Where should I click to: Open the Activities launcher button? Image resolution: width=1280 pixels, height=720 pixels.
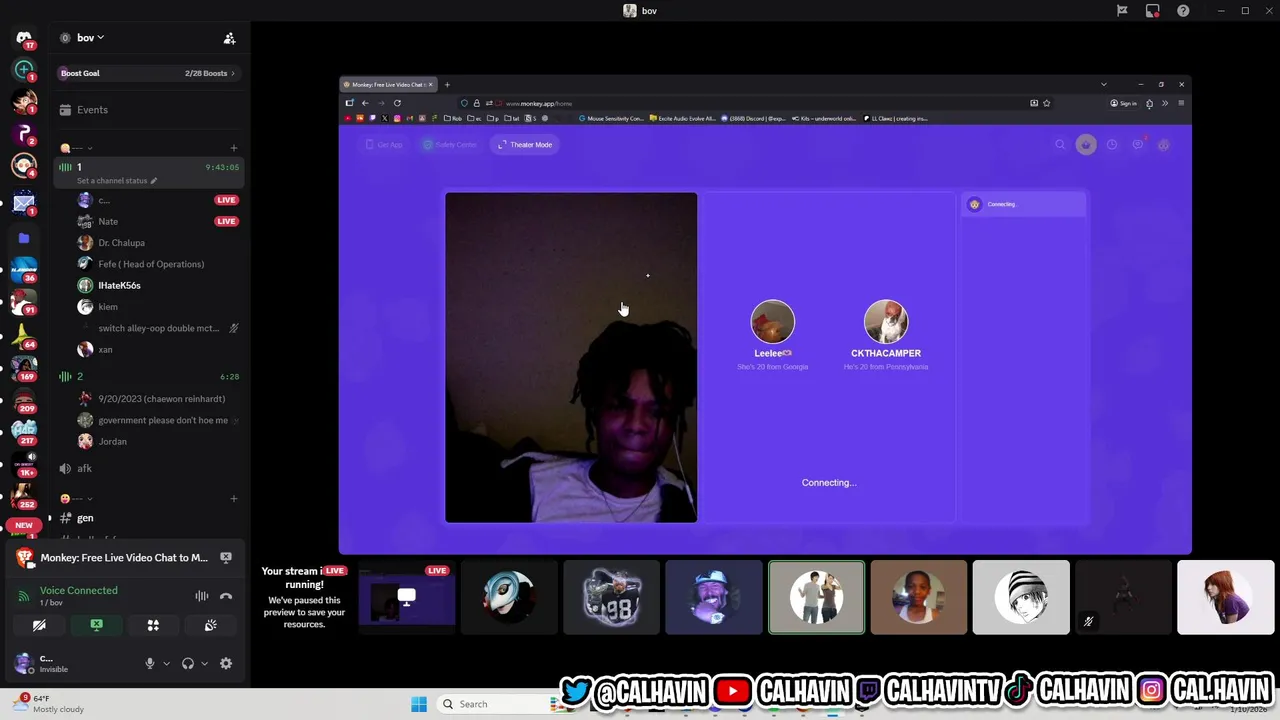pos(153,625)
